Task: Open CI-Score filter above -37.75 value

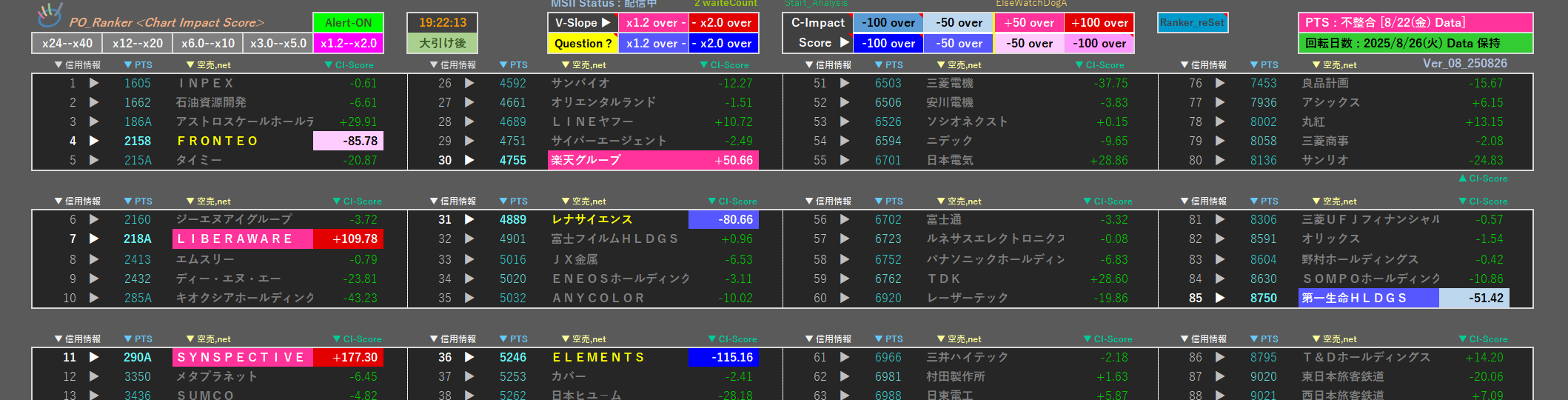Action: (1099, 65)
